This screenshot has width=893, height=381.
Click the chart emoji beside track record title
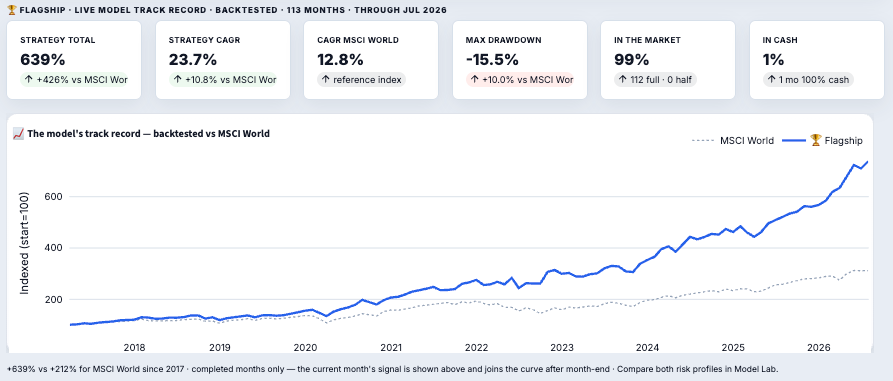click(x=18, y=134)
